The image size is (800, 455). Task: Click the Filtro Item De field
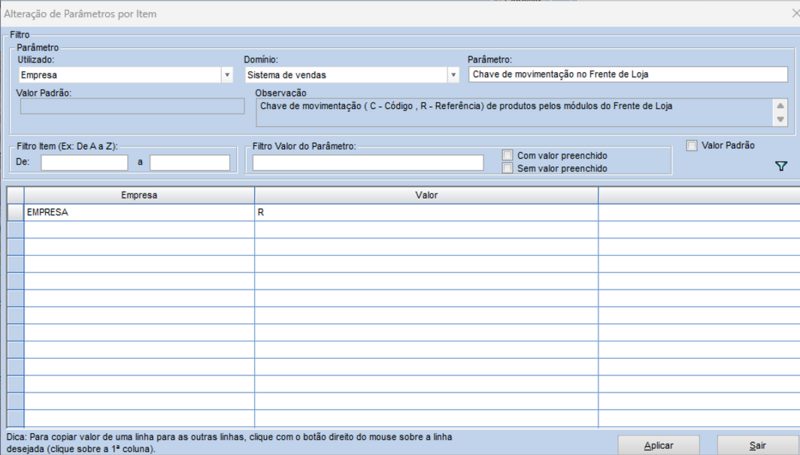[84, 162]
